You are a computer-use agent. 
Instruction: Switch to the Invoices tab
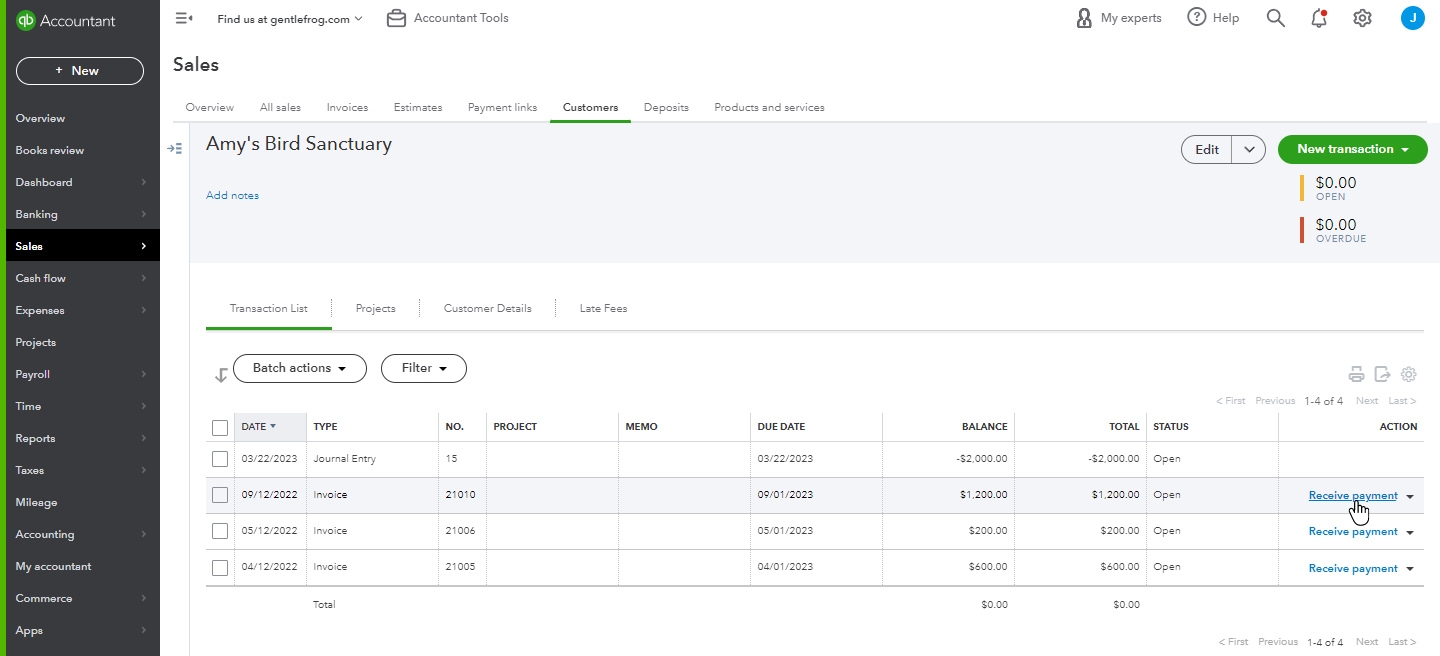click(x=347, y=107)
